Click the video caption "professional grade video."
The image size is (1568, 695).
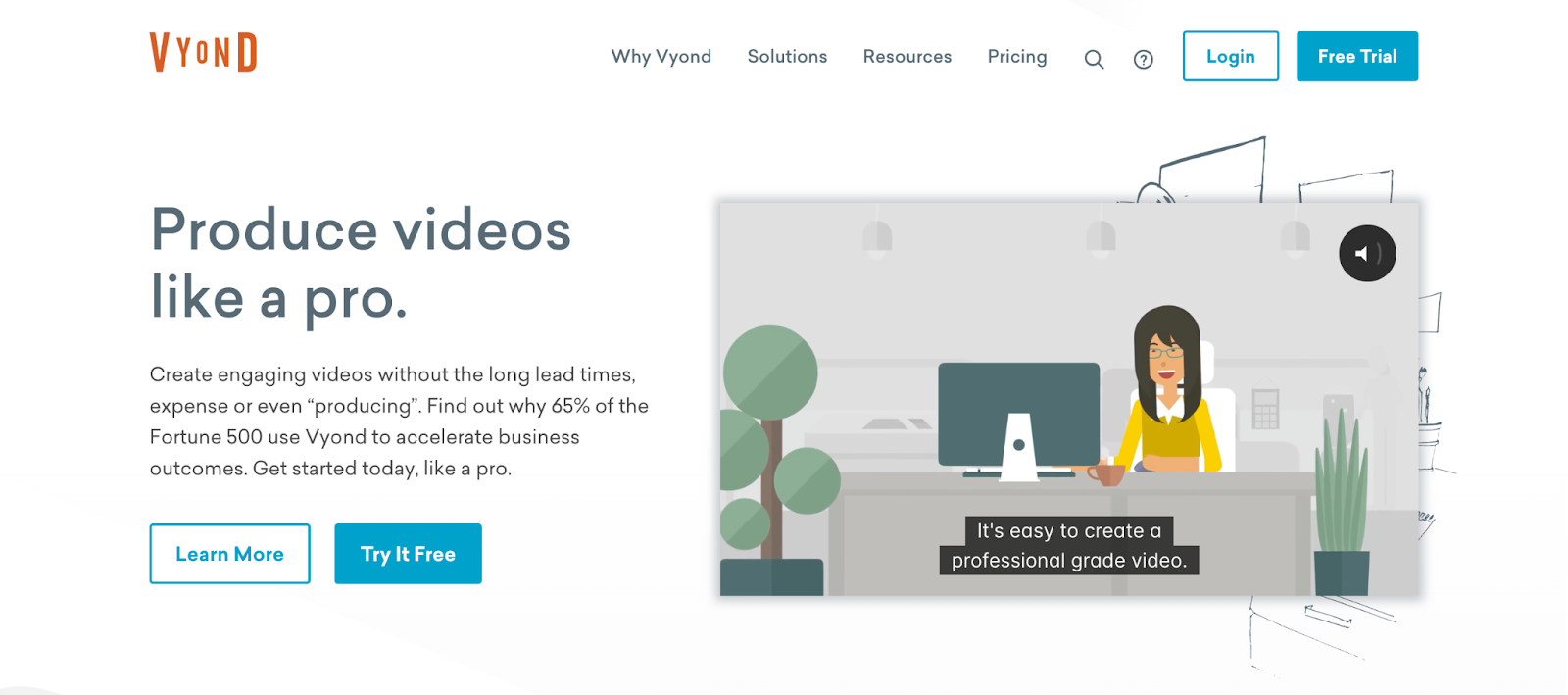(1069, 561)
